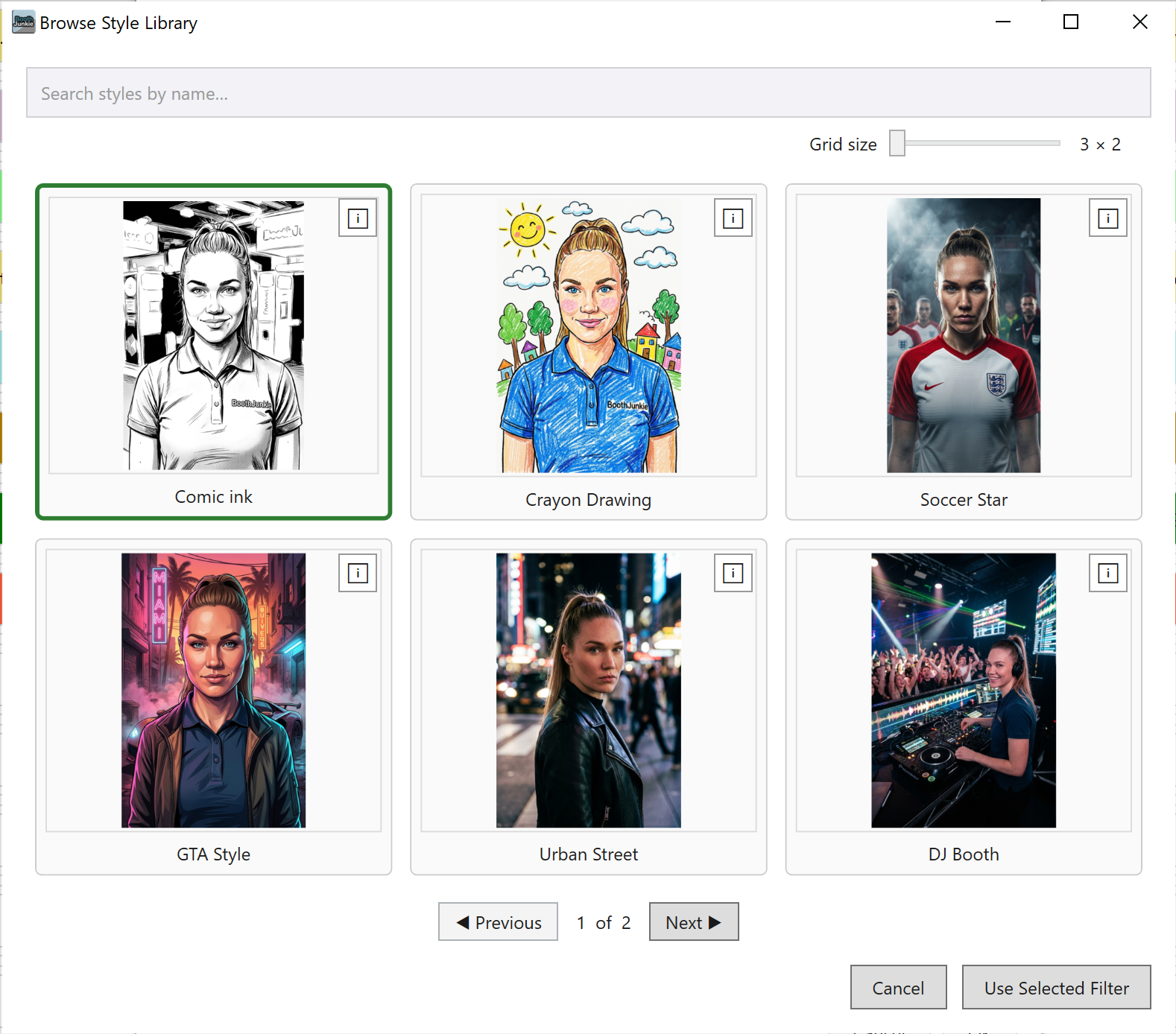The image size is (1176, 1034).
Task: Click the BoothJunkie app icon in title bar
Action: click(x=23, y=22)
